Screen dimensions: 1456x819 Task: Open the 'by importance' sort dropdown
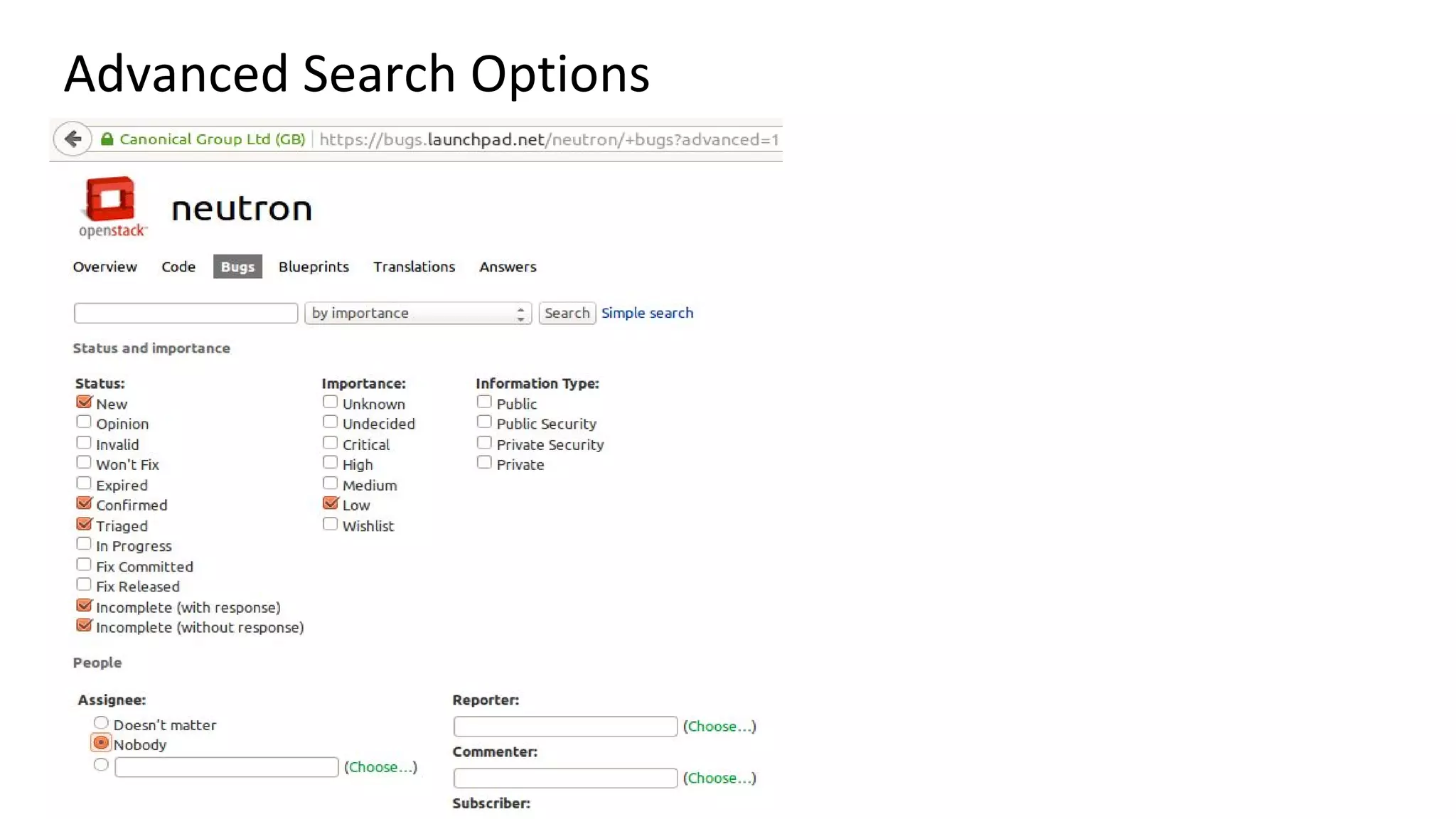click(x=418, y=313)
